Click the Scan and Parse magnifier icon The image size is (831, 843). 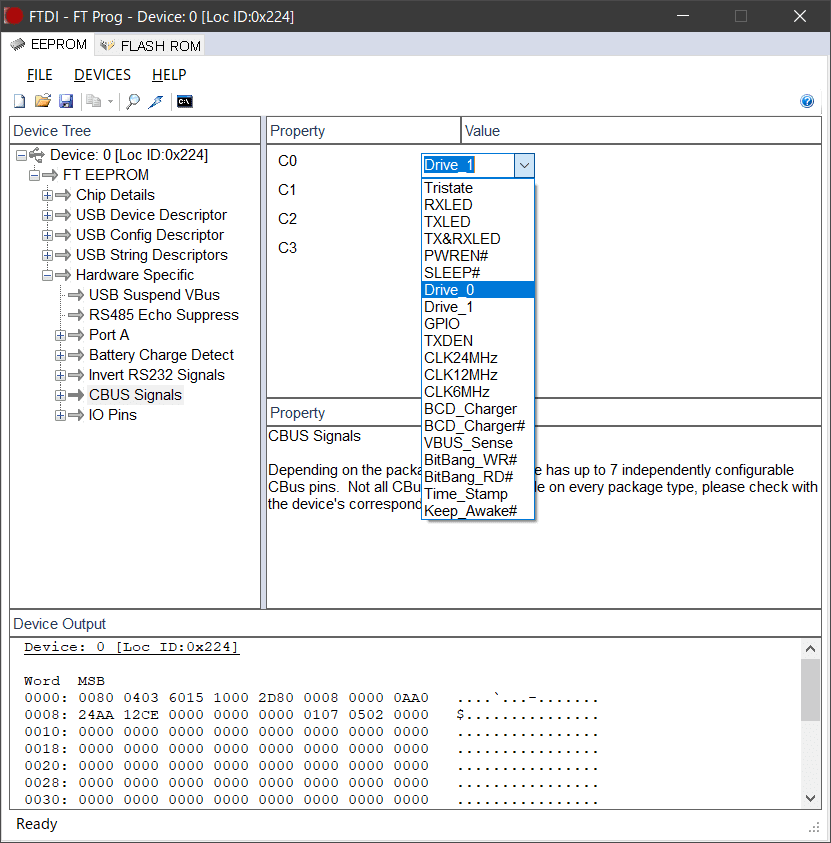tap(132, 101)
